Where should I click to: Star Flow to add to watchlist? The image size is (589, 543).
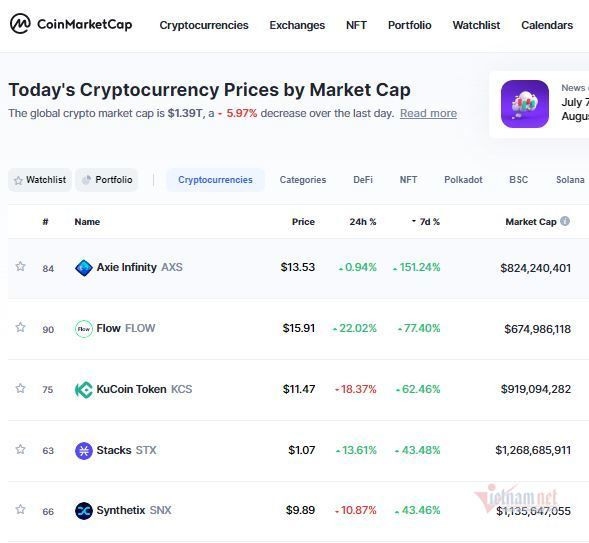(20, 327)
